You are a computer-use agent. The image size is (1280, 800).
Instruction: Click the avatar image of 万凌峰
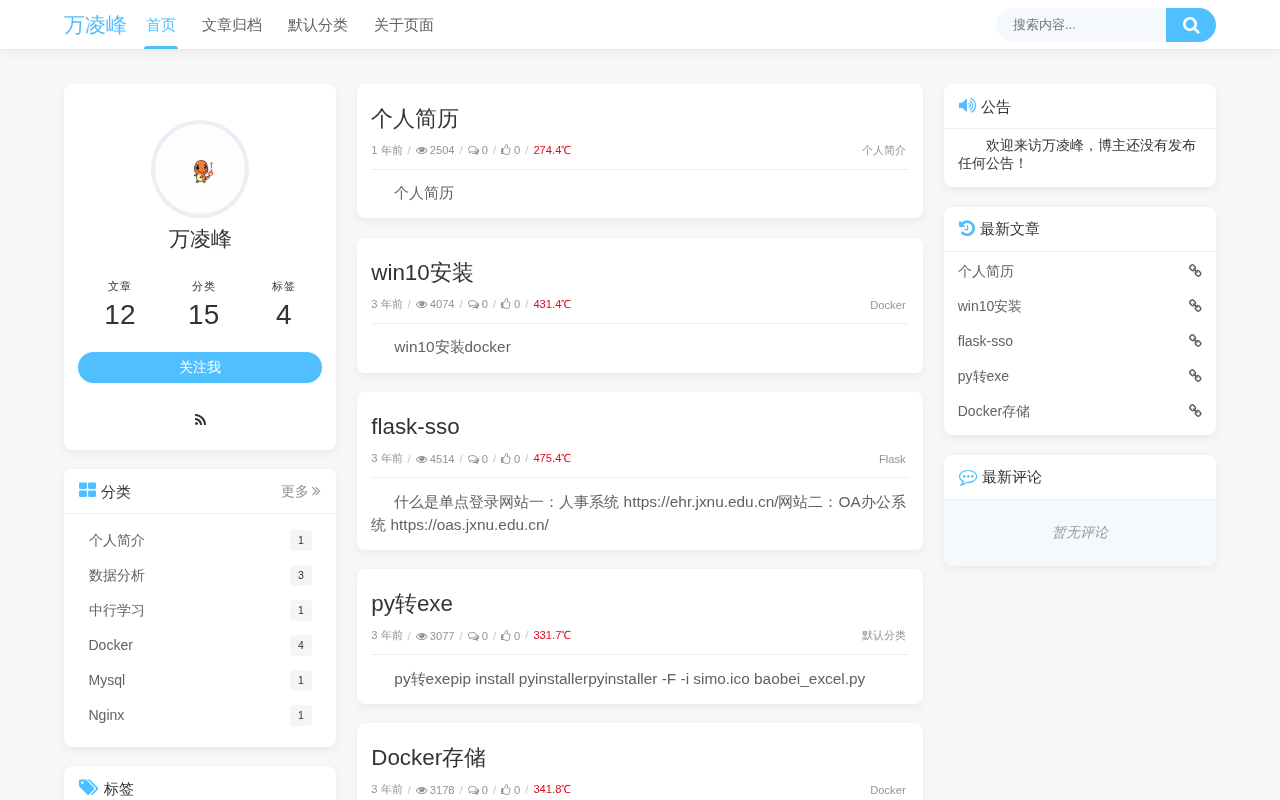(200, 169)
